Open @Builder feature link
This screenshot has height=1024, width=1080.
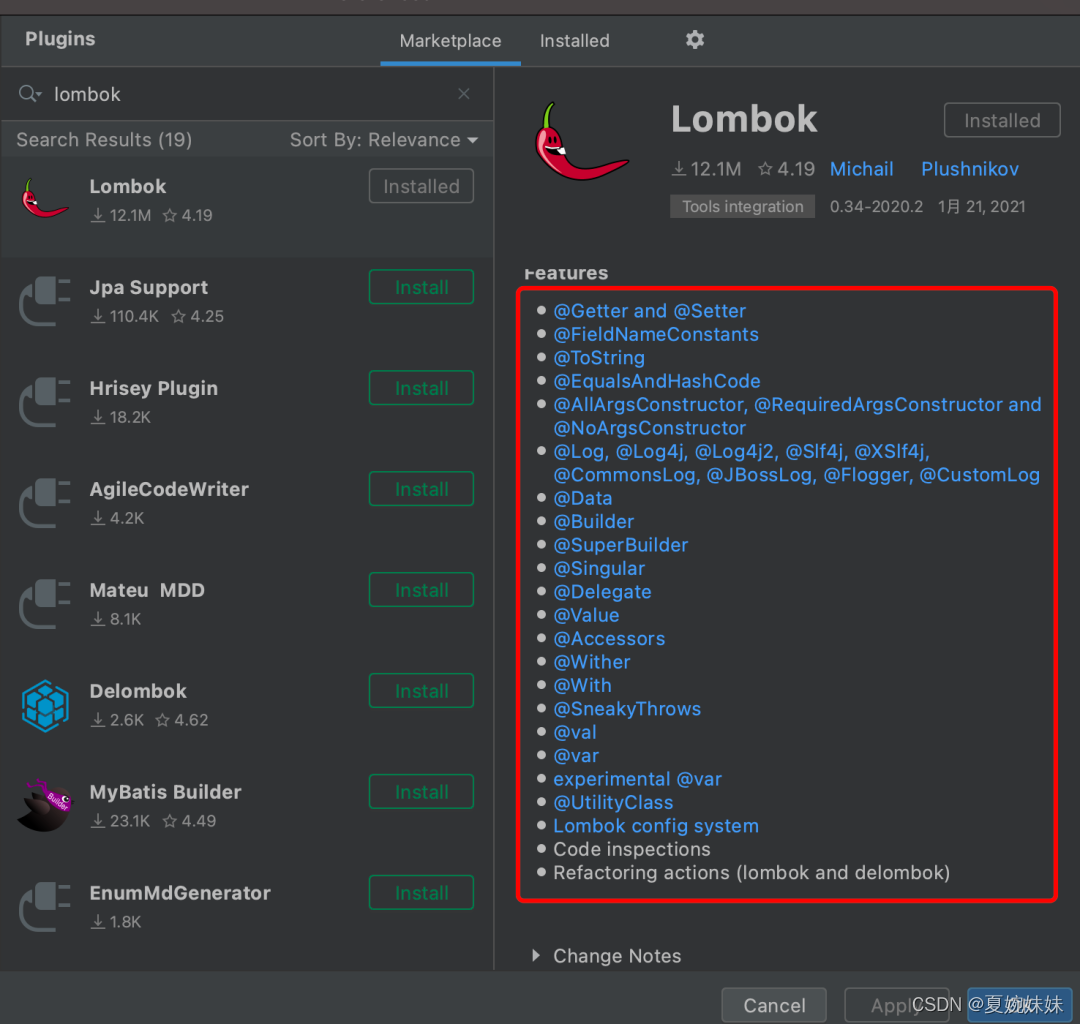pos(594,521)
